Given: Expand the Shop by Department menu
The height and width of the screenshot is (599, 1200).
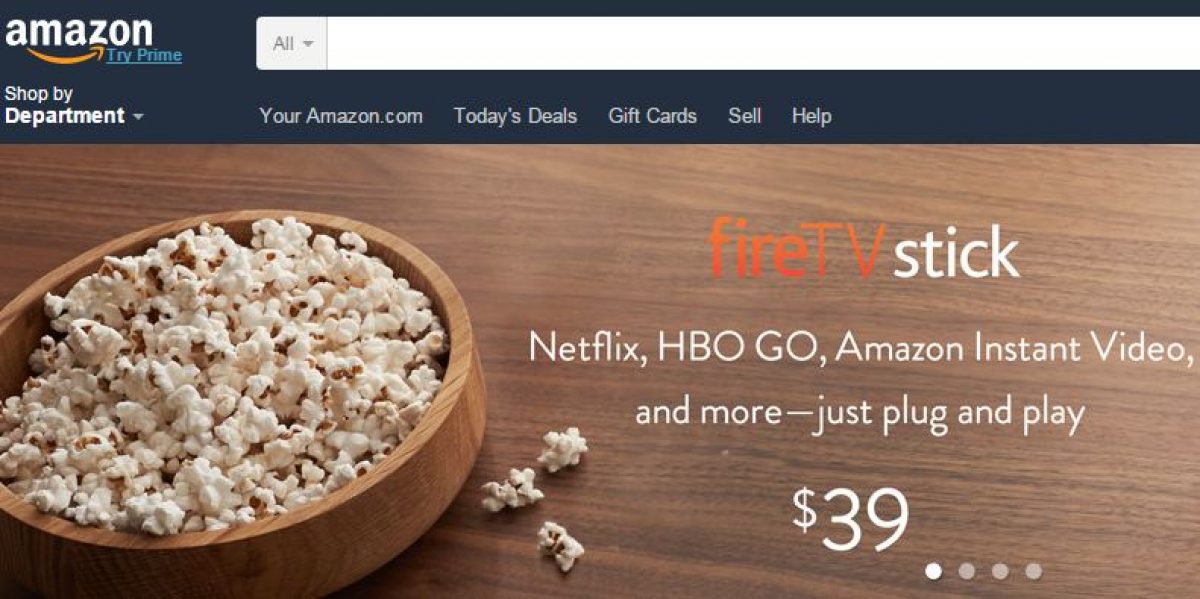Looking at the screenshot, I should coord(74,105).
